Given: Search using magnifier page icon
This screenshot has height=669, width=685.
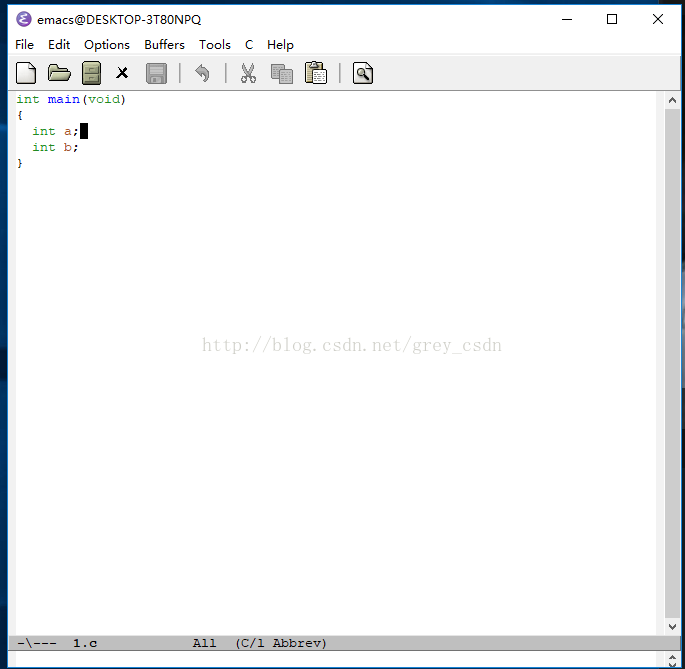Looking at the screenshot, I should click(363, 73).
